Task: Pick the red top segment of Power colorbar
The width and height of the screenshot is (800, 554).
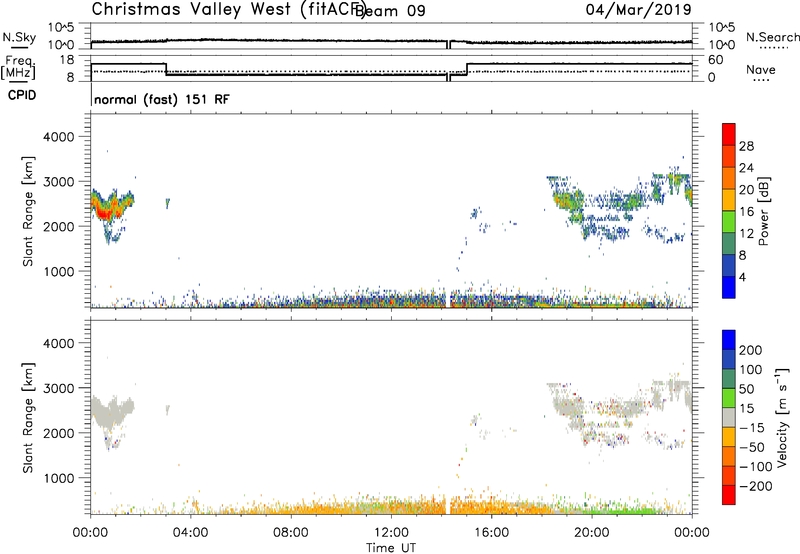Action: point(729,135)
